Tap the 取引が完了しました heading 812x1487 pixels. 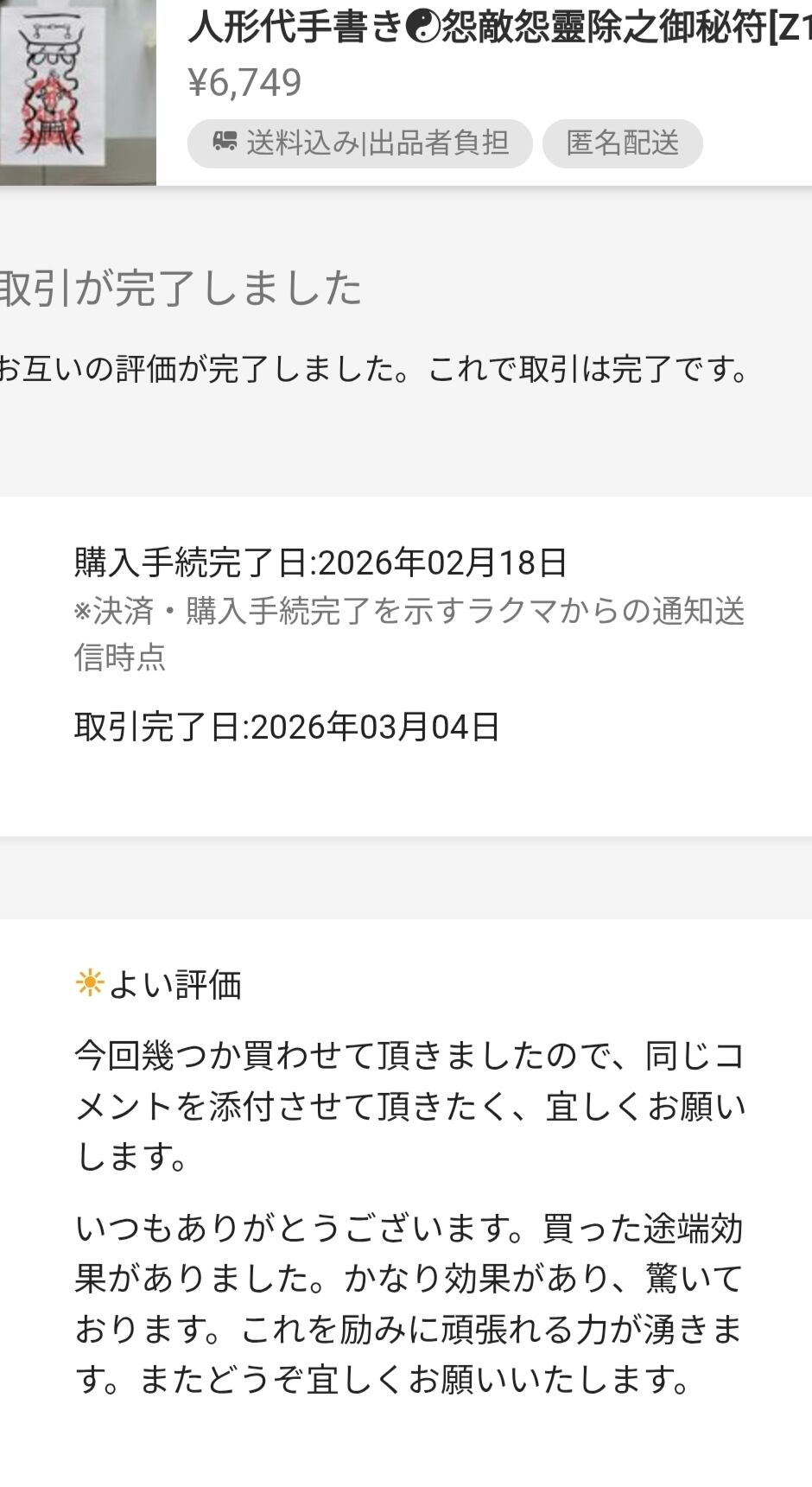point(180,289)
